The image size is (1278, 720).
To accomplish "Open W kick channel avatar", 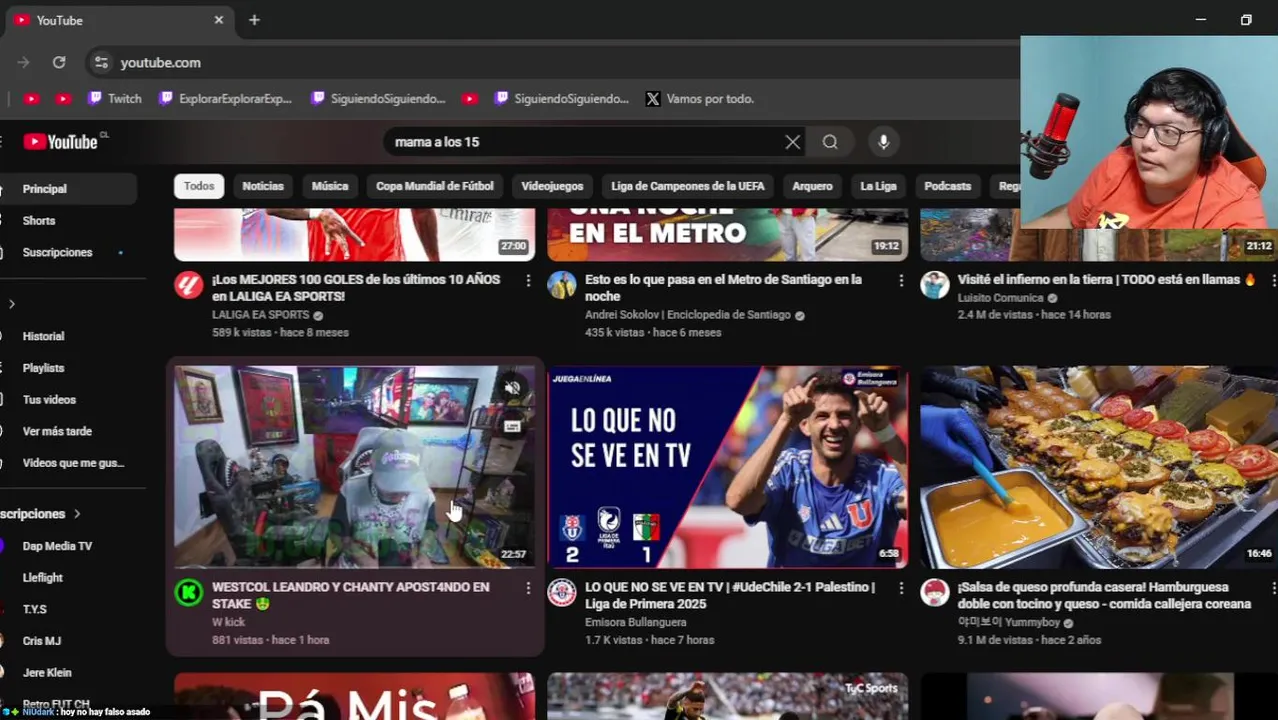I will pyautogui.click(x=189, y=593).
